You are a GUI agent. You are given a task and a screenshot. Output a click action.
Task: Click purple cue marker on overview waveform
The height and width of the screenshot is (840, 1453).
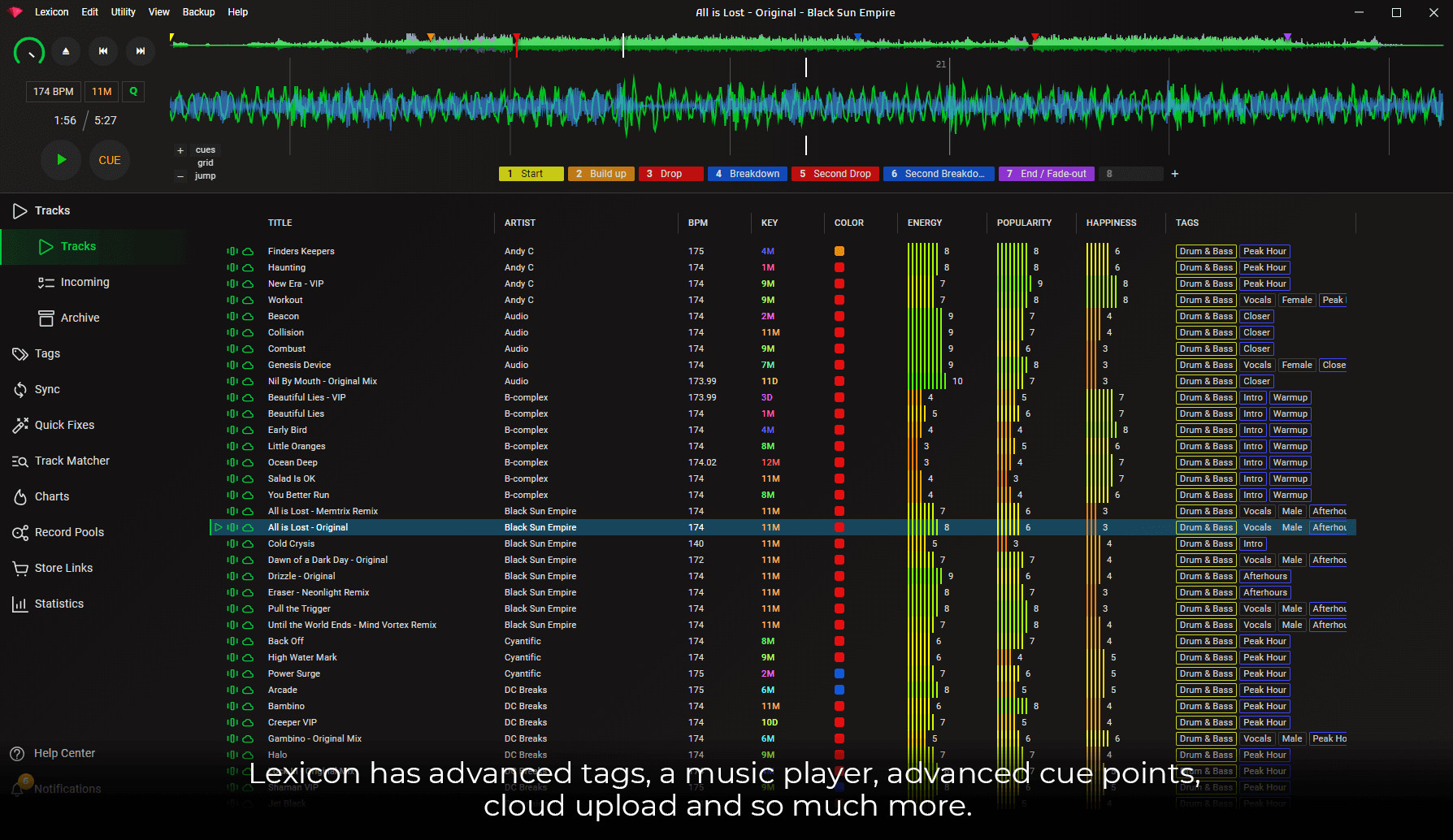pyautogui.click(x=1287, y=37)
